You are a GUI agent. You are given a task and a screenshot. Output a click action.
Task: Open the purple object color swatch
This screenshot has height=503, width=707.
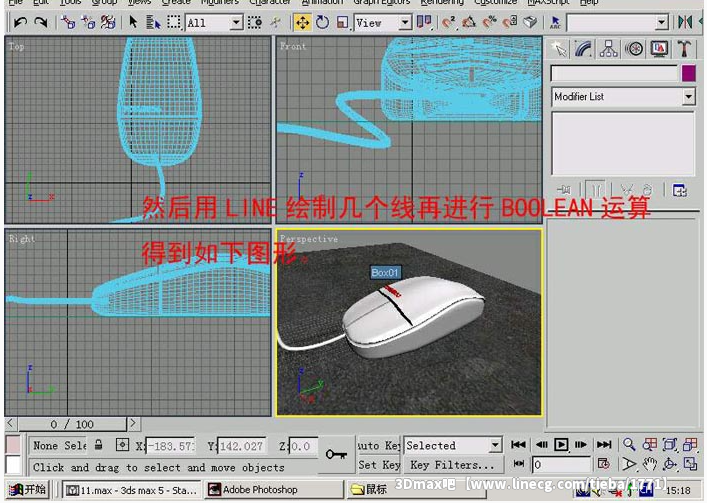tap(689, 73)
